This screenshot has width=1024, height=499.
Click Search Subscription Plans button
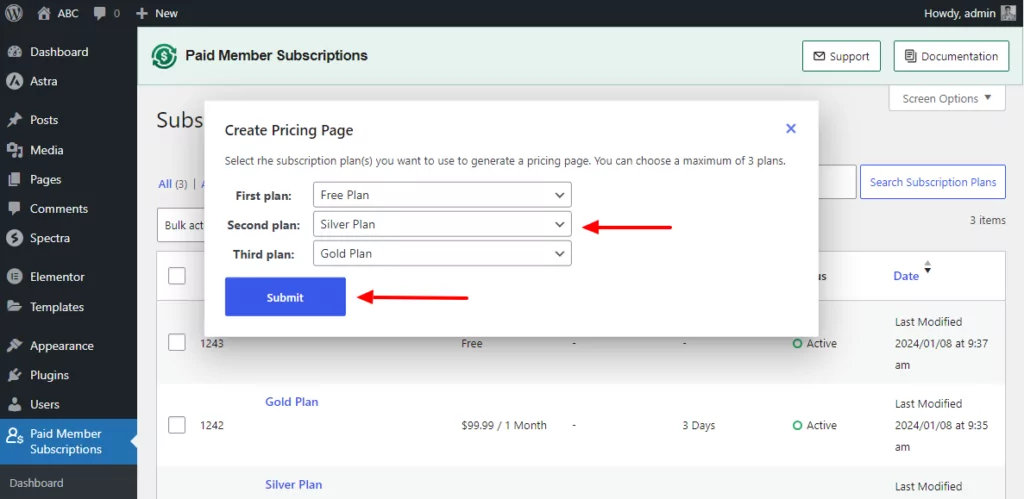point(933,182)
